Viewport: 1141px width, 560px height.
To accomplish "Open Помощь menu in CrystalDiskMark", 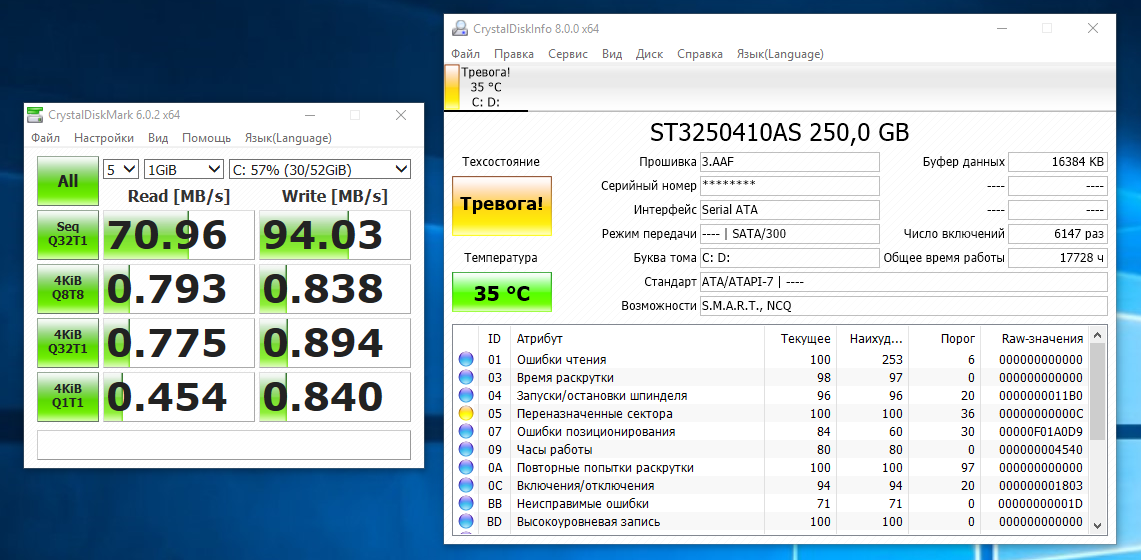I will (x=207, y=138).
